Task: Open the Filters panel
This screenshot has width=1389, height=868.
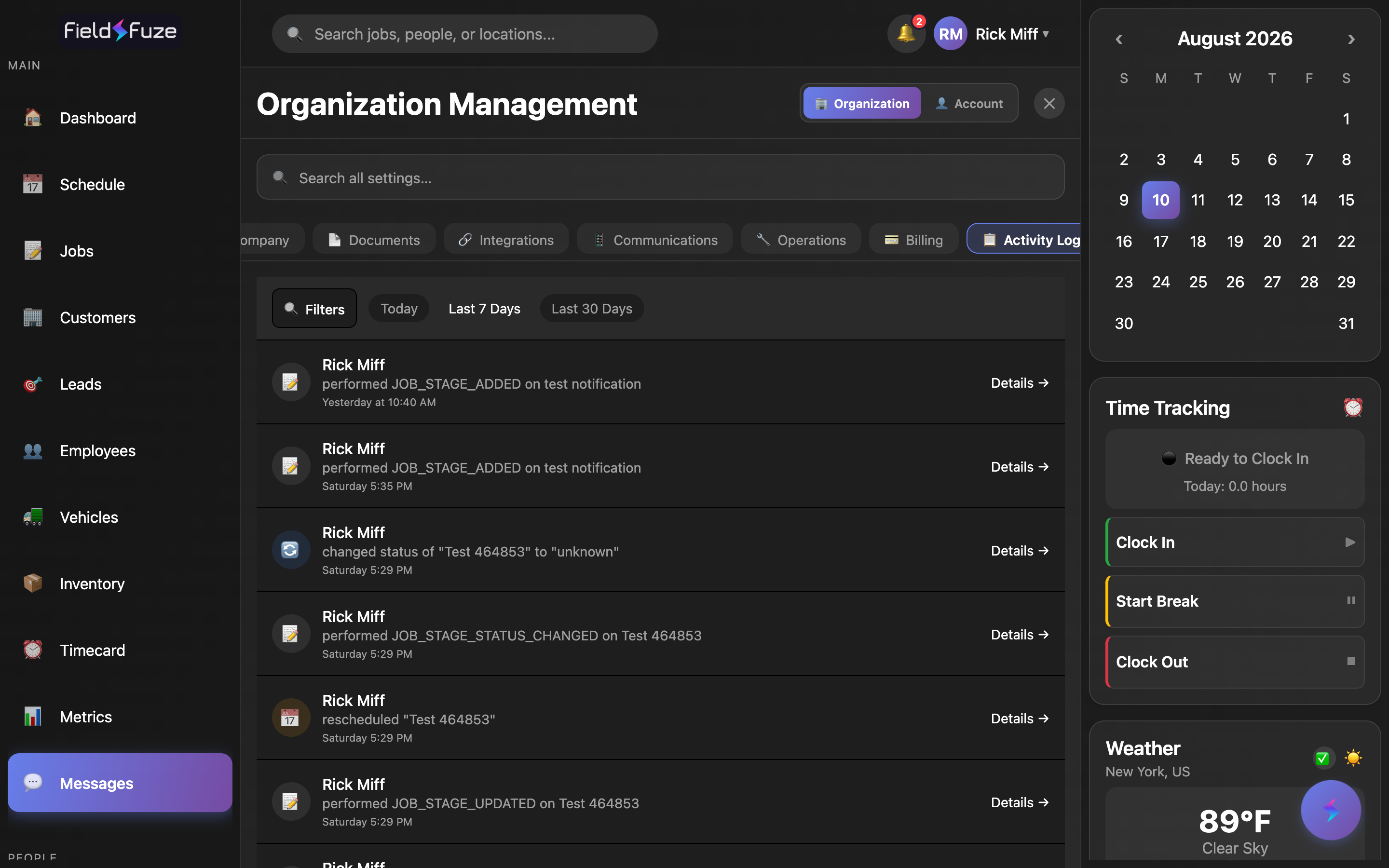Action: (314, 309)
